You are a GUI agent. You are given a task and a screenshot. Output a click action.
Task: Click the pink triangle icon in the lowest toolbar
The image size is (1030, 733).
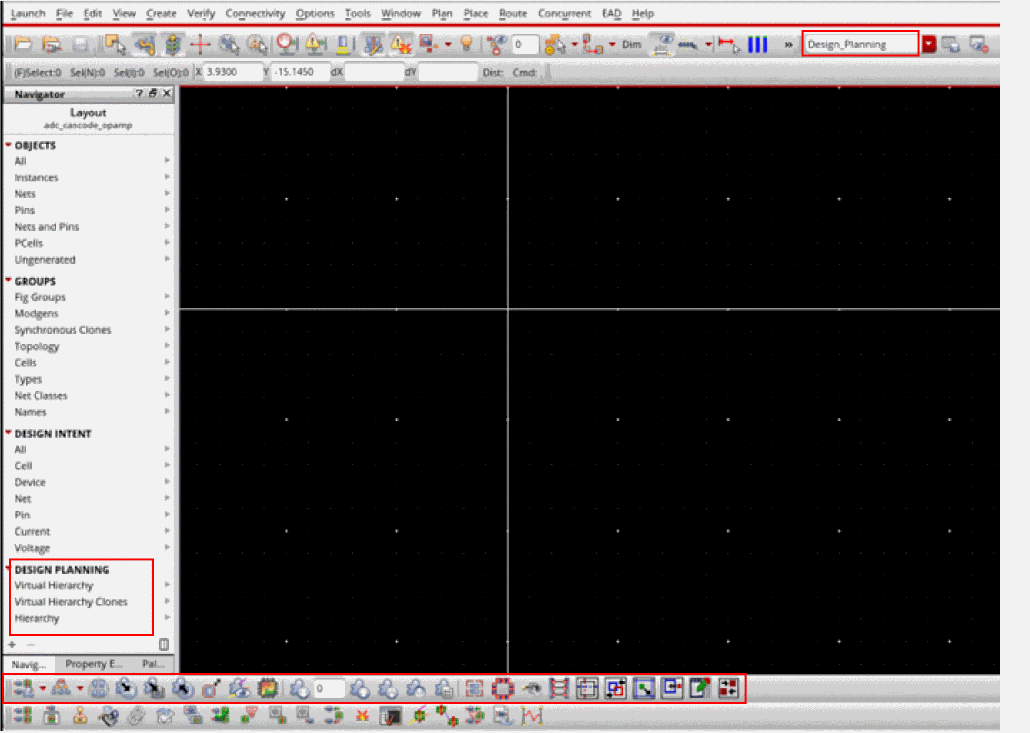[249, 716]
